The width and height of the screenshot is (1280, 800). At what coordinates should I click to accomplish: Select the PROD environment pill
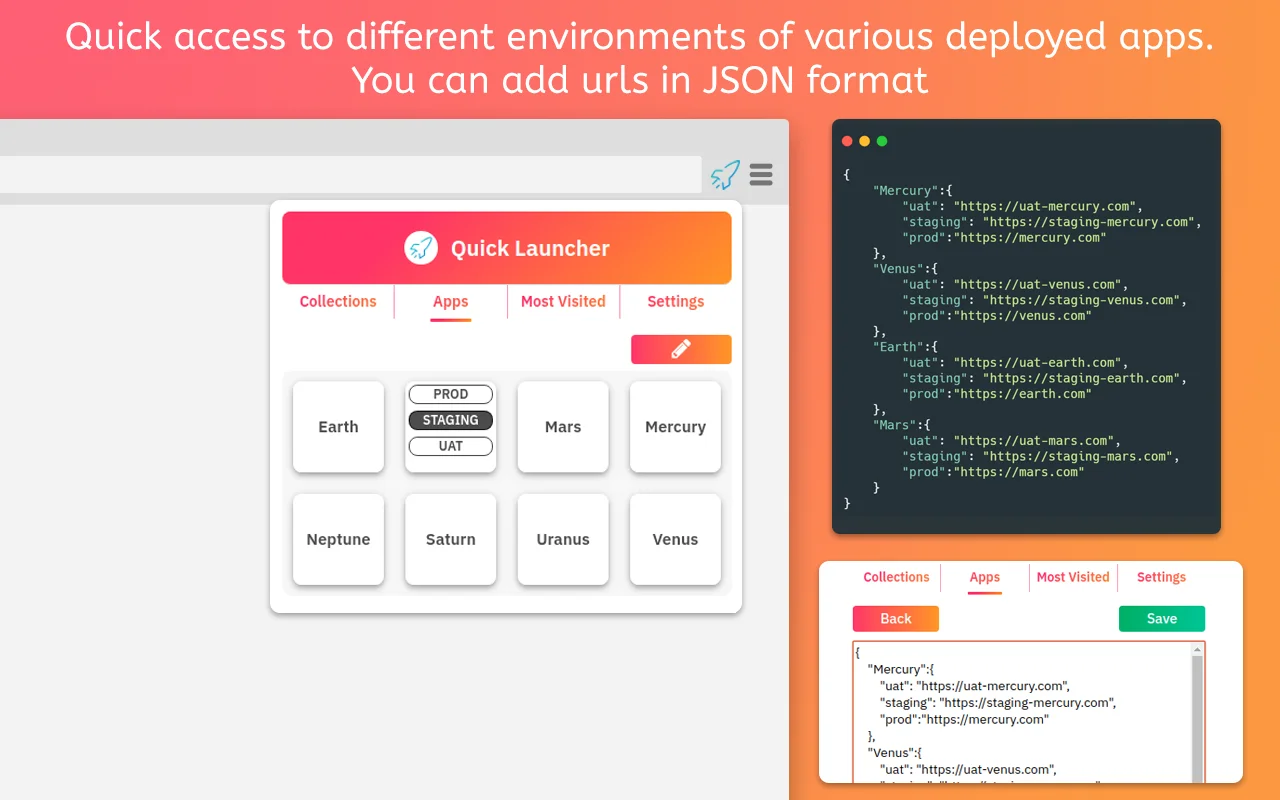[451, 394]
